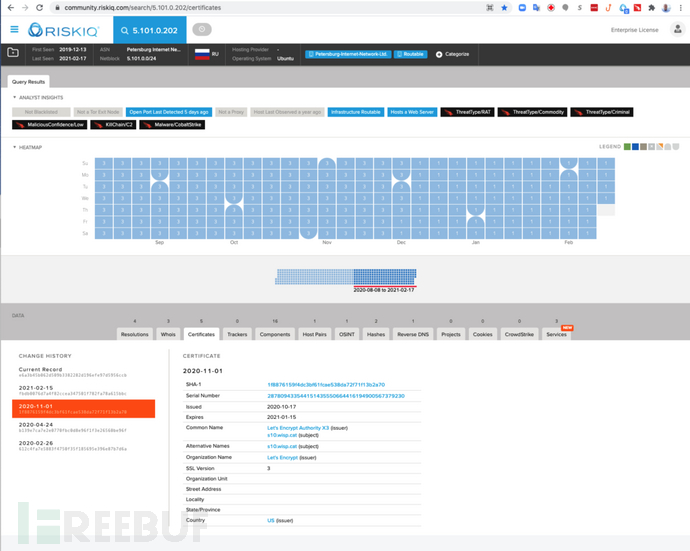This screenshot has height=551, width=690.
Task: Open the Trackers tab
Action: tap(237, 334)
